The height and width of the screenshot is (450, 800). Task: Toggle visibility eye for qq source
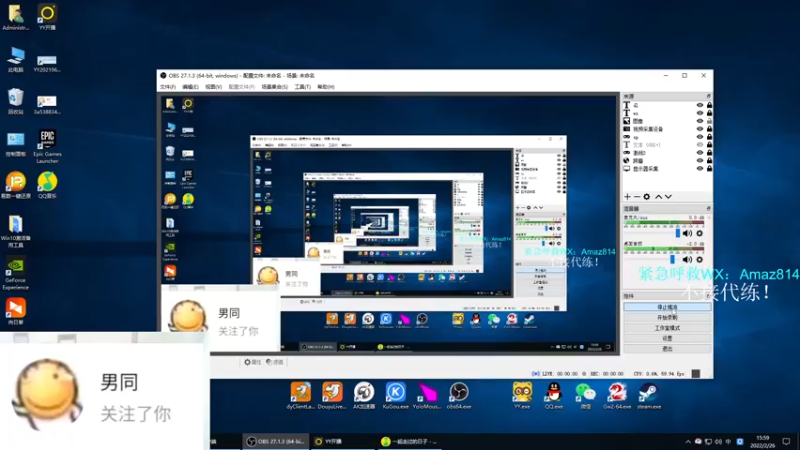click(x=699, y=137)
